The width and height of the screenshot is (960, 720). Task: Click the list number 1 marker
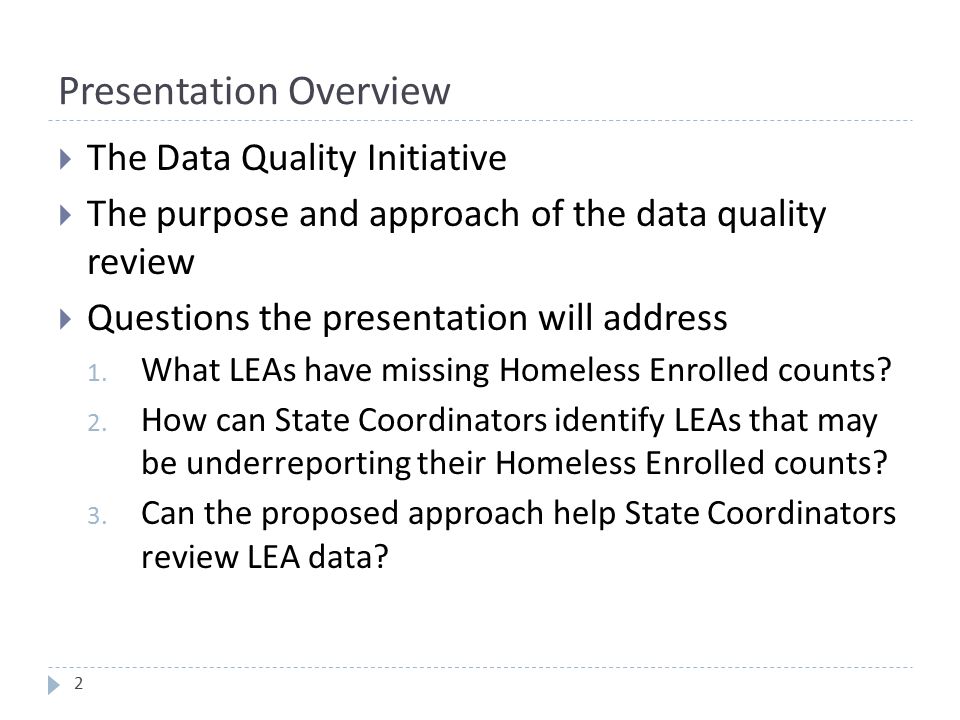[97, 373]
